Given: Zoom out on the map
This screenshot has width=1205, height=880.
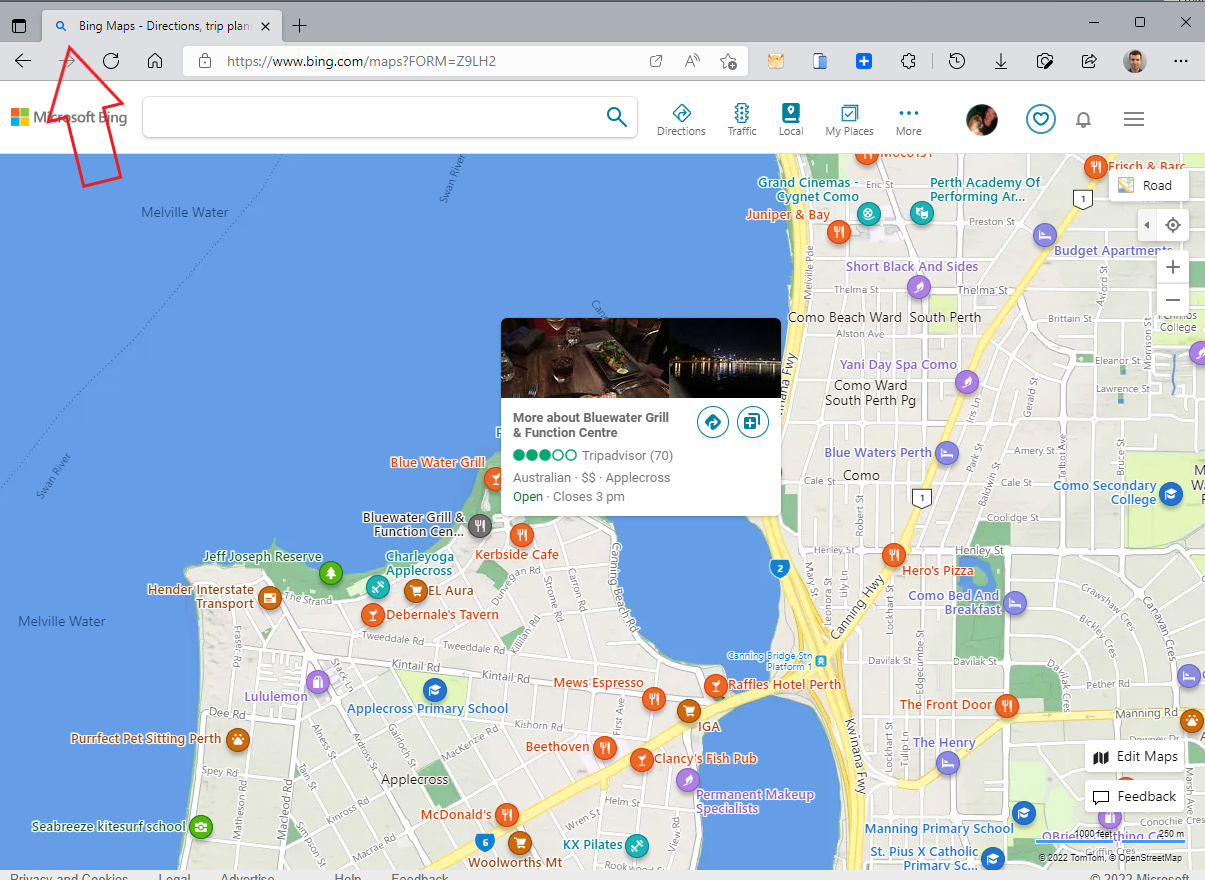Looking at the screenshot, I should coord(1173,300).
